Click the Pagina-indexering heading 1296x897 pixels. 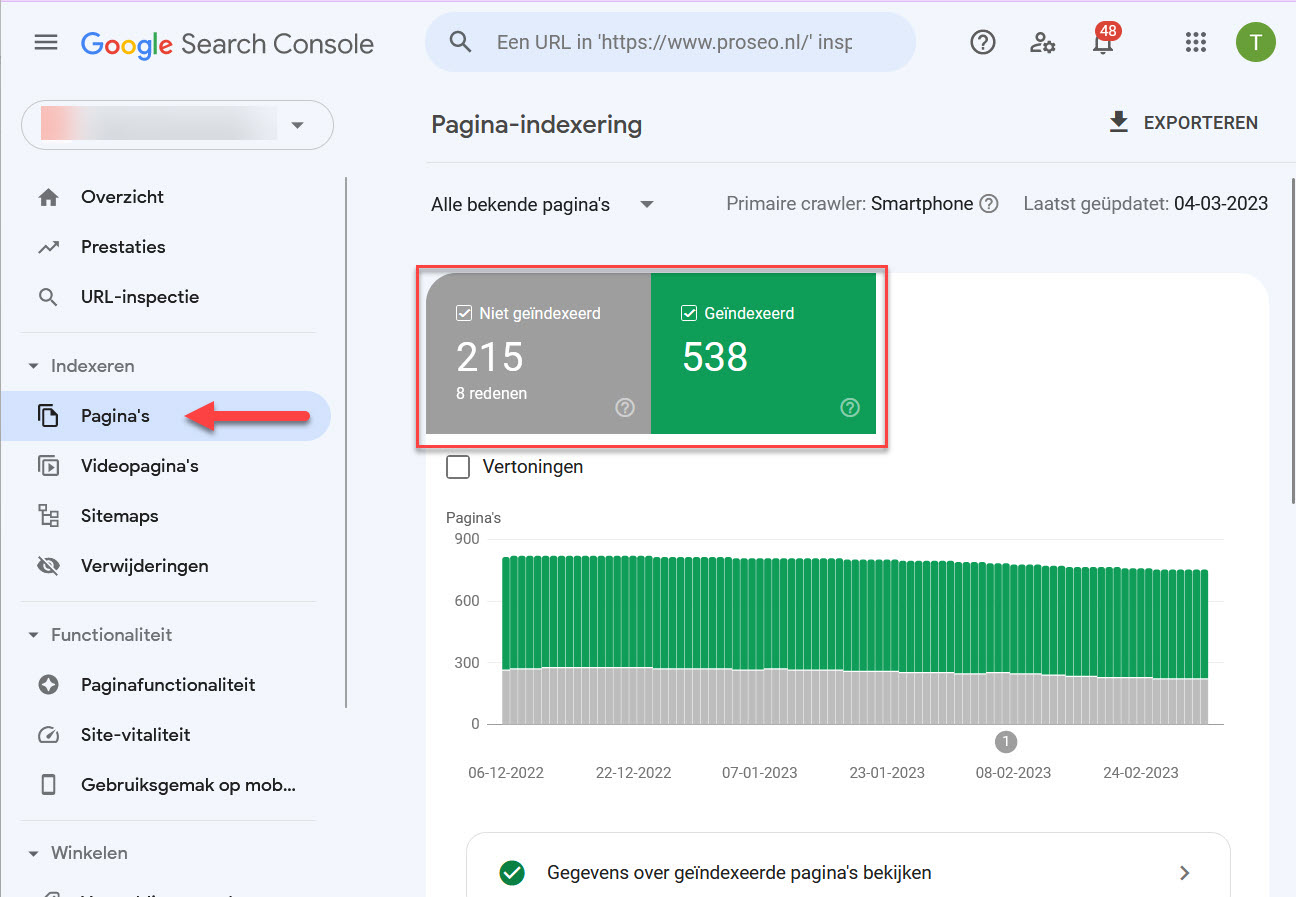(x=536, y=125)
